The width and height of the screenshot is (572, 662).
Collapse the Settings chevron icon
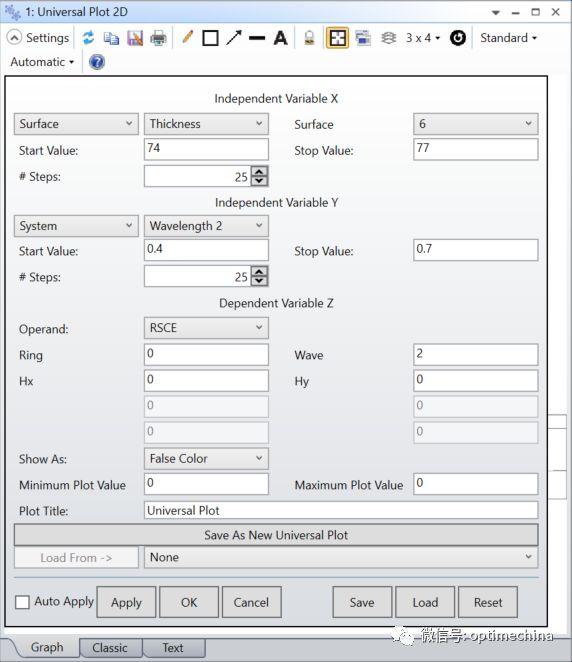click(14, 38)
